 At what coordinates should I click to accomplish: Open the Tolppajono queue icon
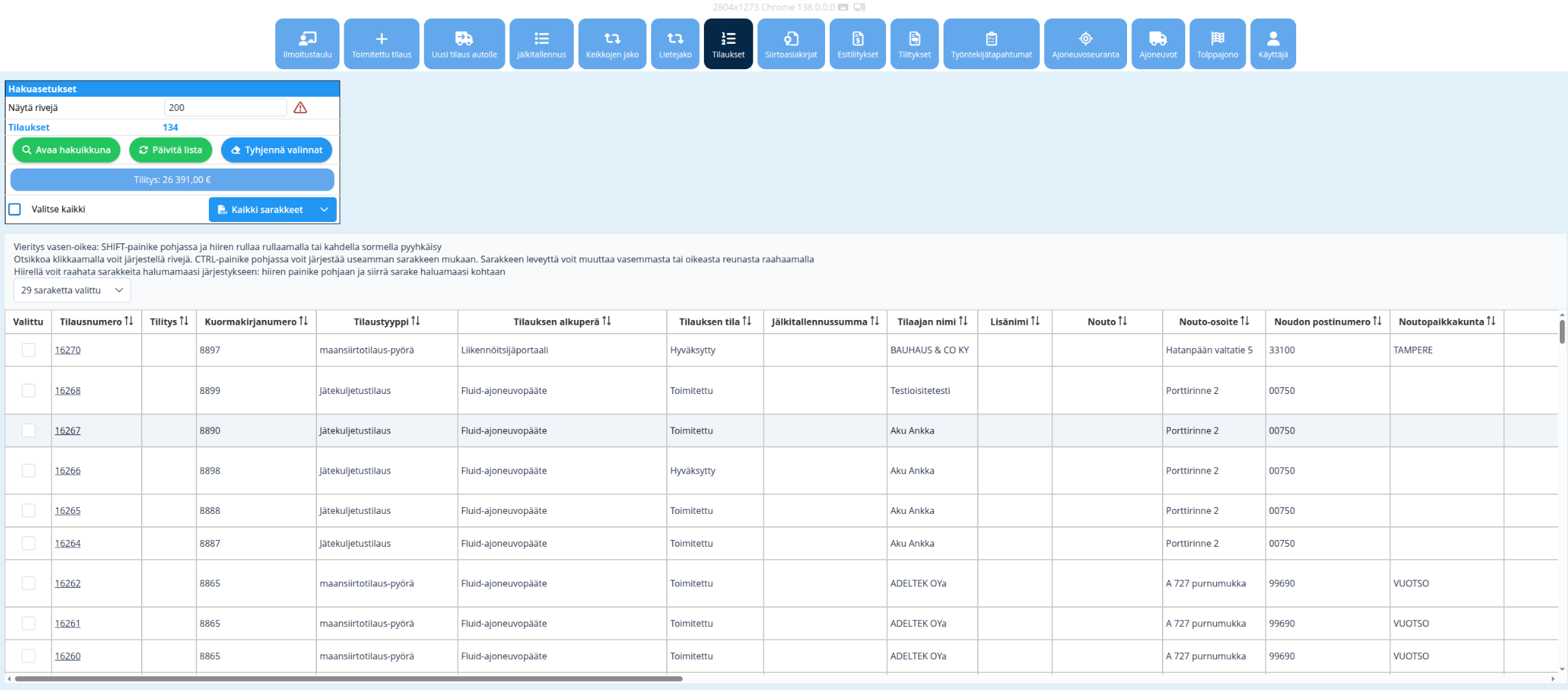(x=1217, y=39)
